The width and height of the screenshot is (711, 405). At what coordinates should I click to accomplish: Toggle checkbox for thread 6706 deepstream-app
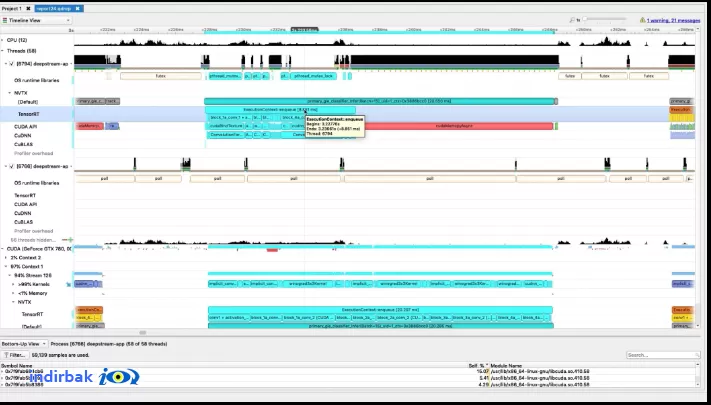[12, 166]
